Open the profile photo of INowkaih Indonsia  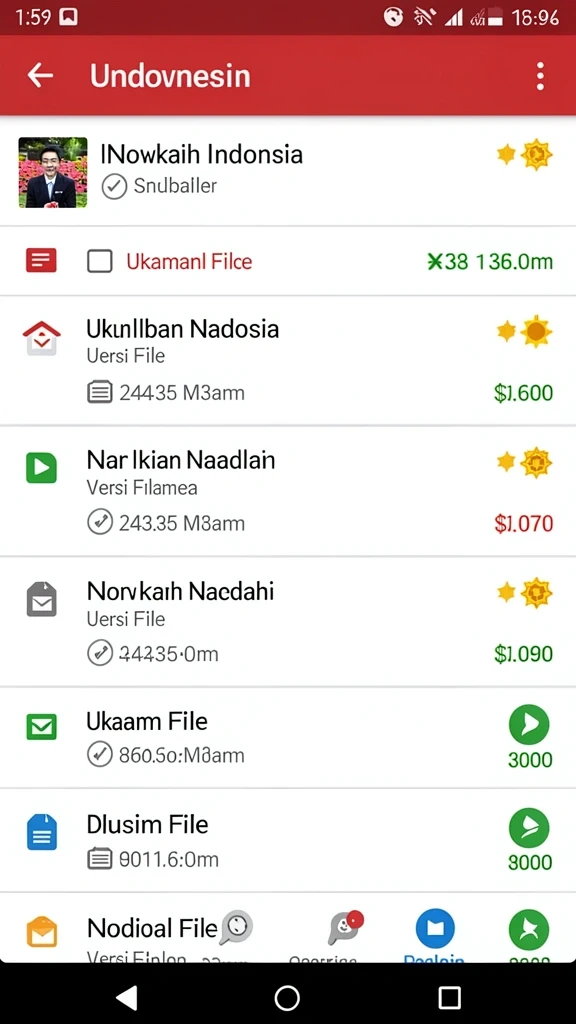tap(53, 172)
